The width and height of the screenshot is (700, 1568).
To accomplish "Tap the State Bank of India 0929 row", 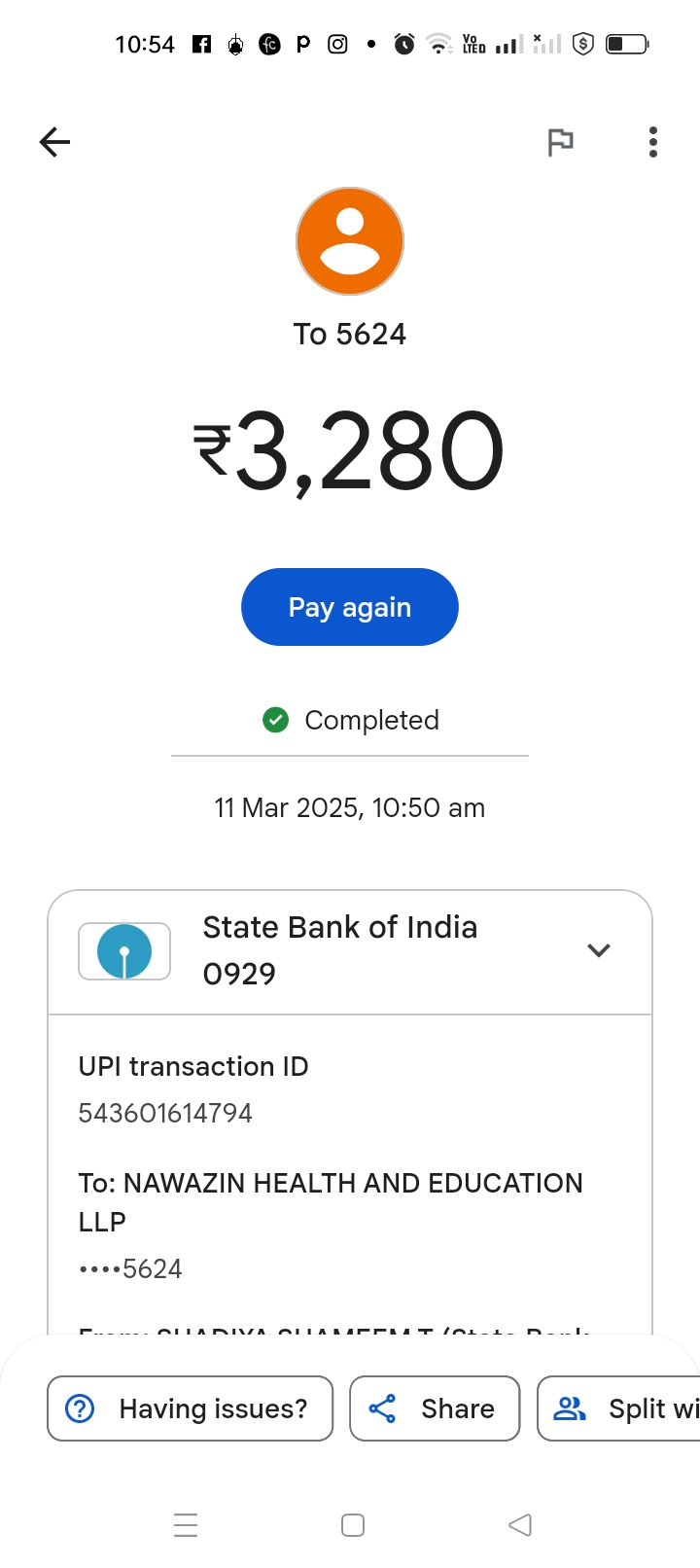I will coord(340,950).
